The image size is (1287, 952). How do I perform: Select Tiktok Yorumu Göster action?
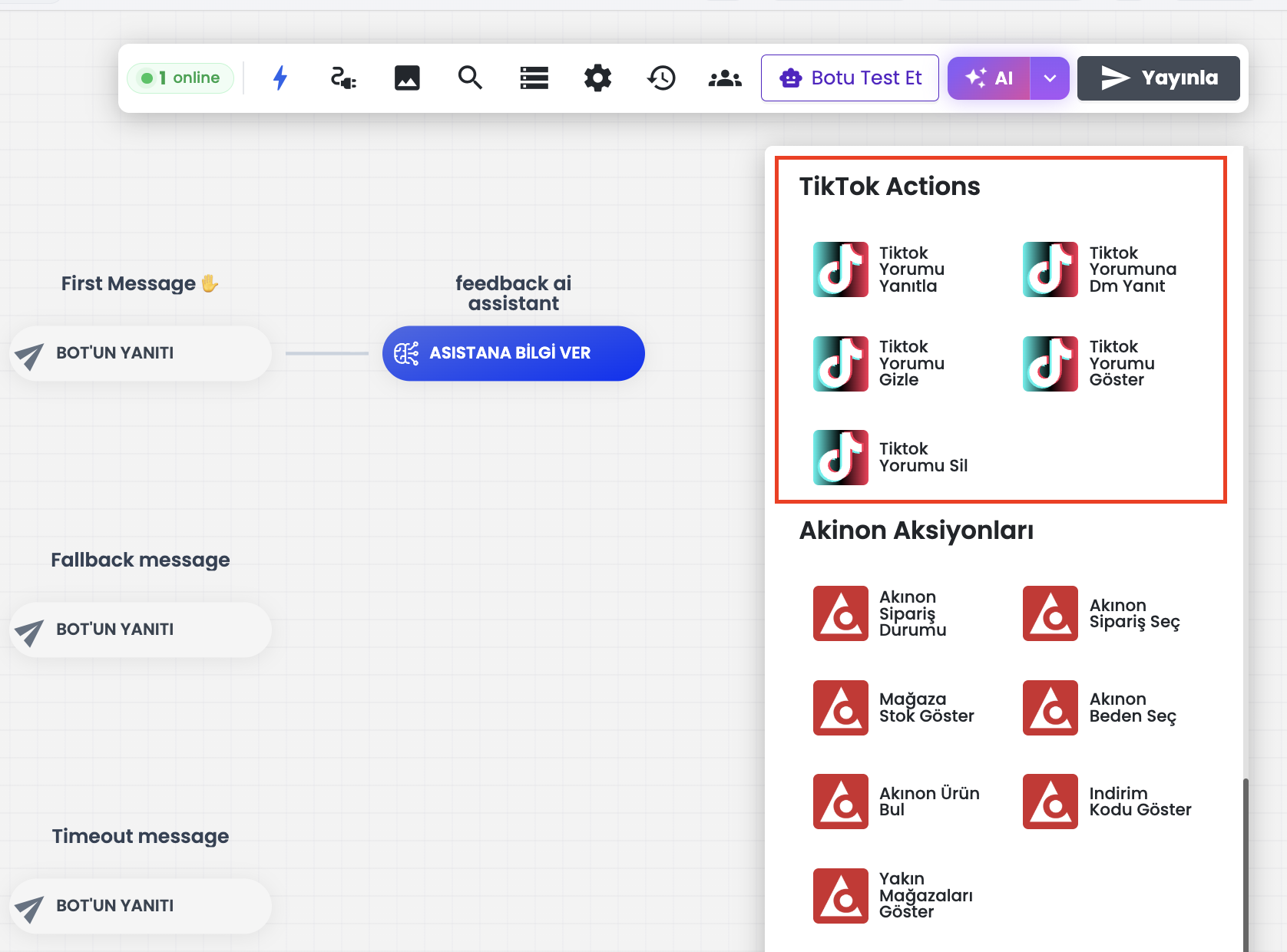pos(1090,363)
